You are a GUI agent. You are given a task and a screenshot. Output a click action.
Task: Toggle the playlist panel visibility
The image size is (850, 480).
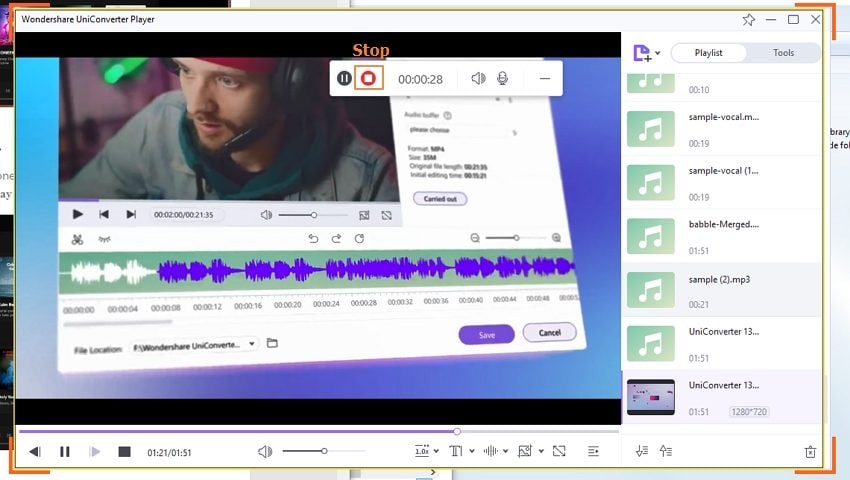pos(593,451)
